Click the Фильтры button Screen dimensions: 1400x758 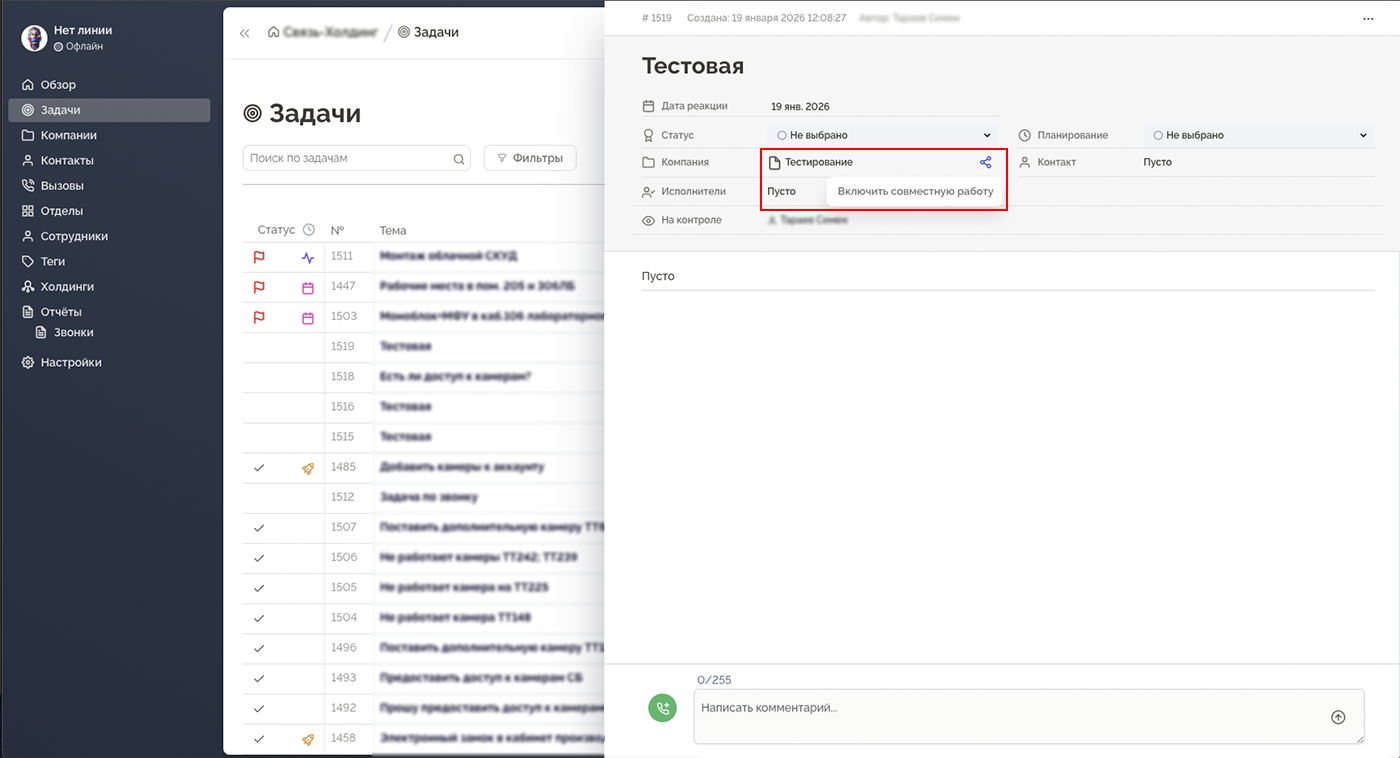click(530, 158)
